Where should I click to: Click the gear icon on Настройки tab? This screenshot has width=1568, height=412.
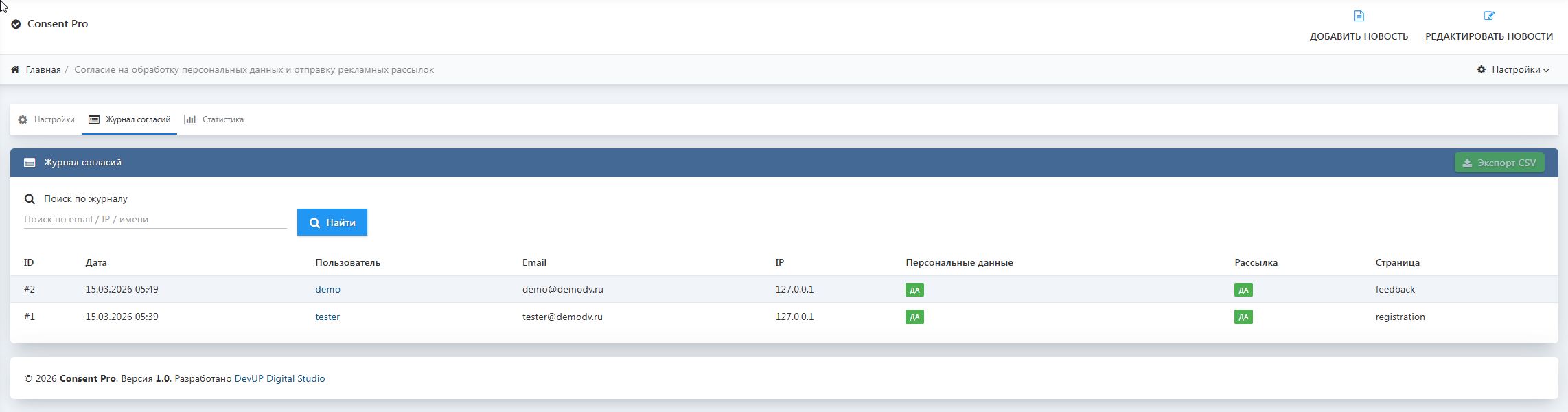23,119
